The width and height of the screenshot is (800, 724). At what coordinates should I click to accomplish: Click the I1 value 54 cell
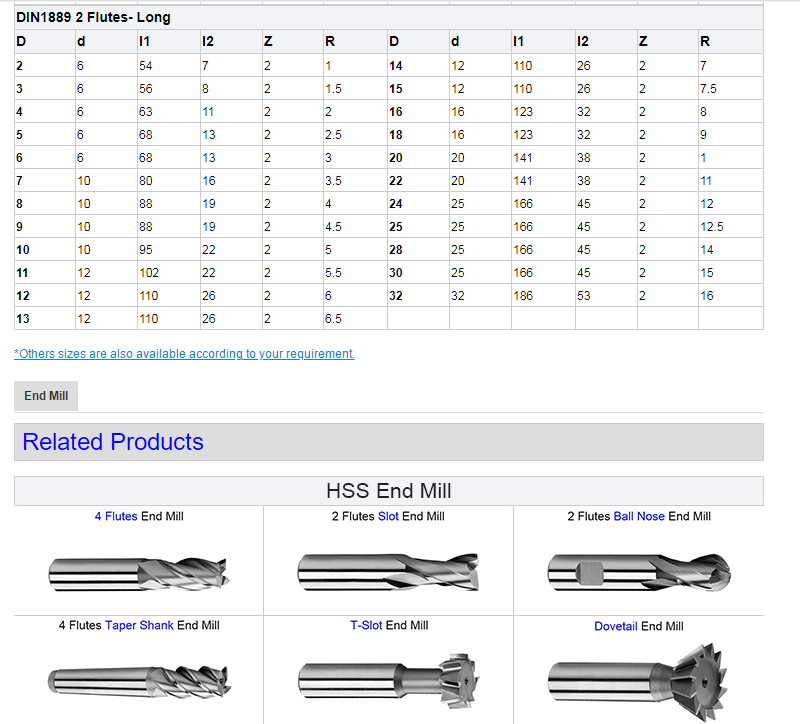(168, 65)
